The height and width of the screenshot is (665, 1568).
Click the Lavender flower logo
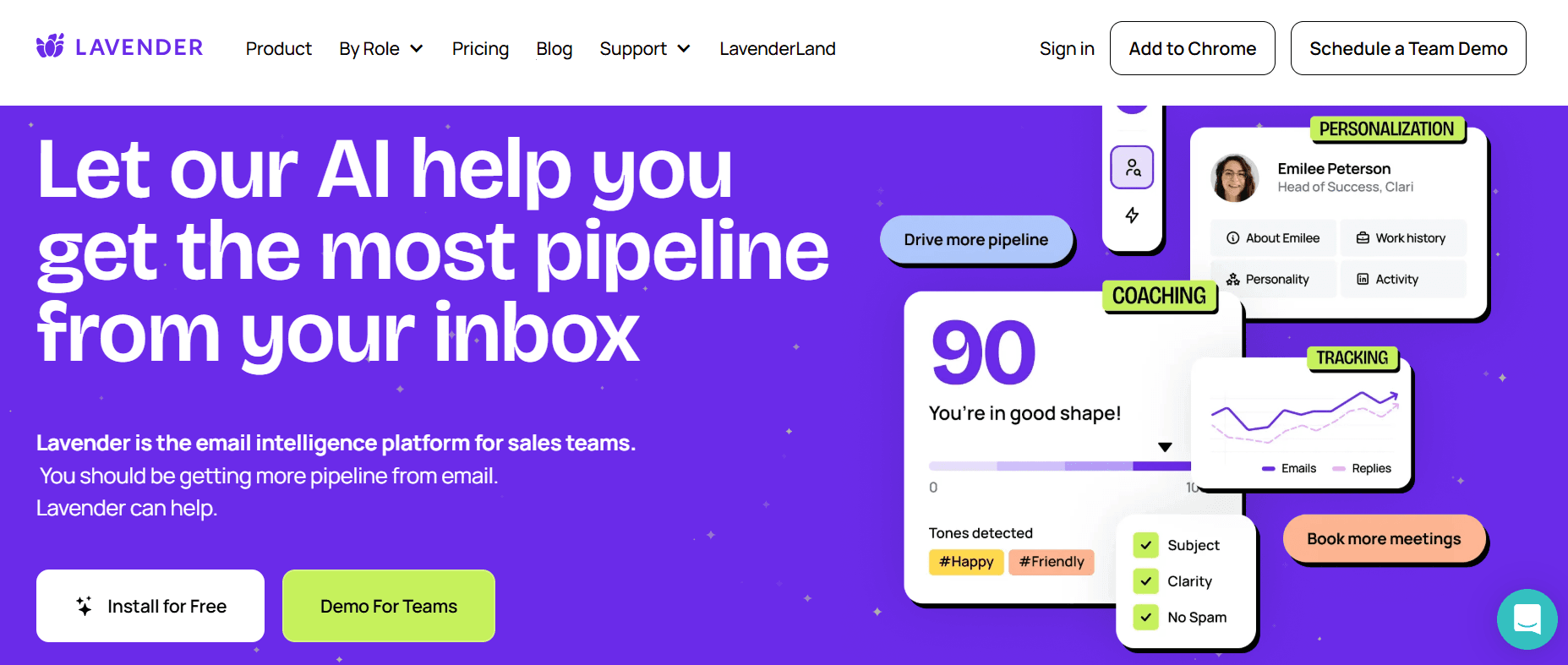pos(50,46)
